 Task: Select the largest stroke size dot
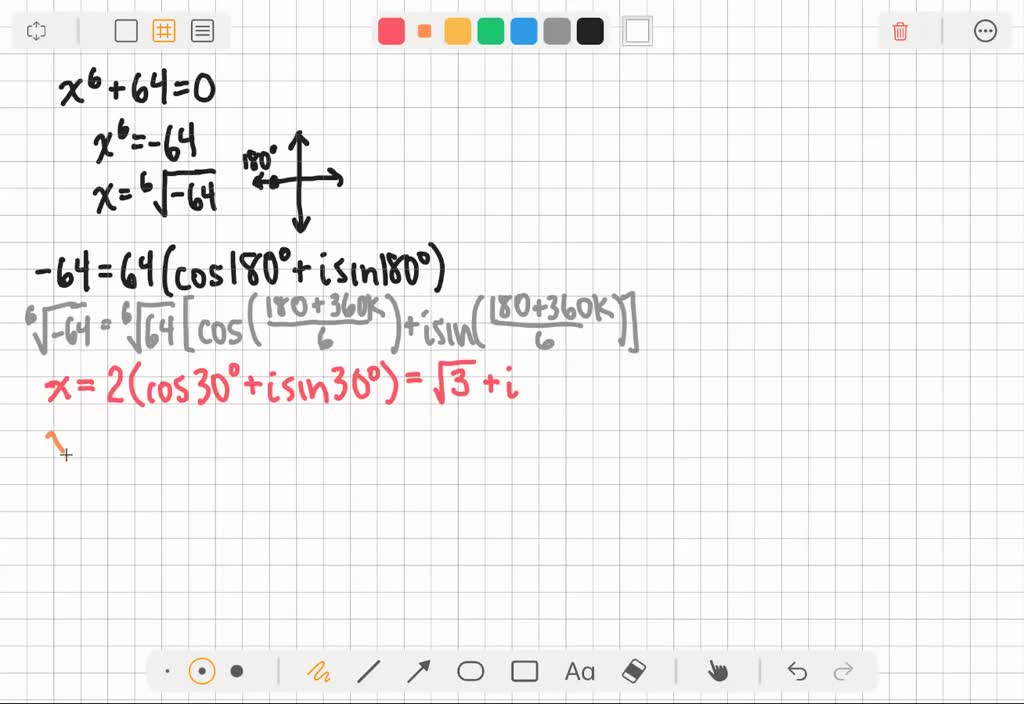pos(237,671)
